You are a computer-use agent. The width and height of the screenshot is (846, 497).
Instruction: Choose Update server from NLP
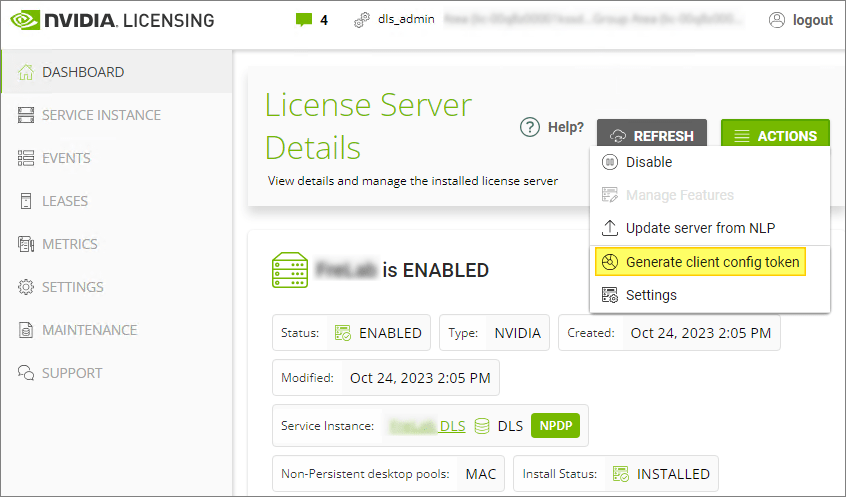click(x=700, y=228)
